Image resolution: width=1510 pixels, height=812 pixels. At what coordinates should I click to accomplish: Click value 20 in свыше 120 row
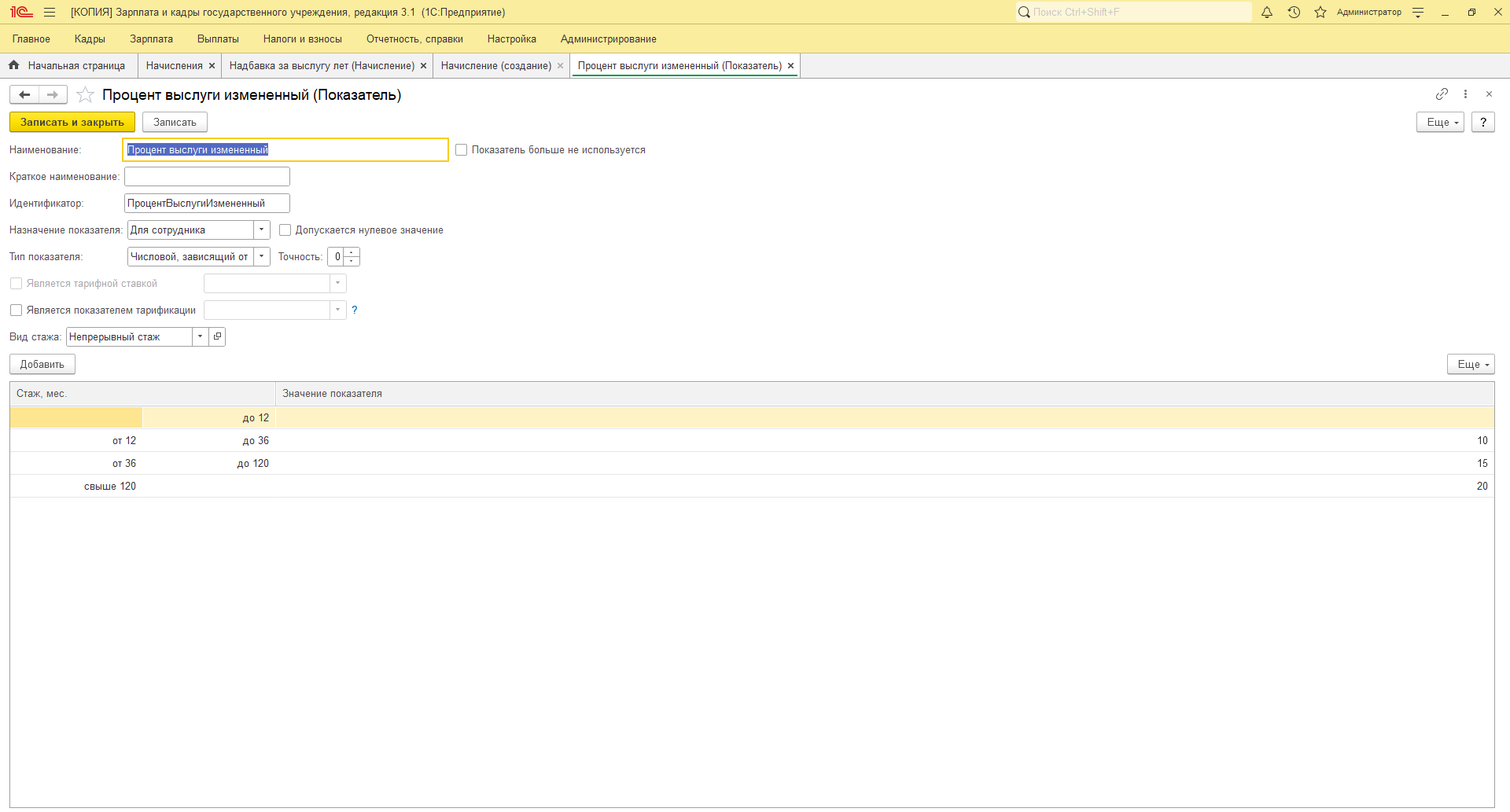[1482, 487]
